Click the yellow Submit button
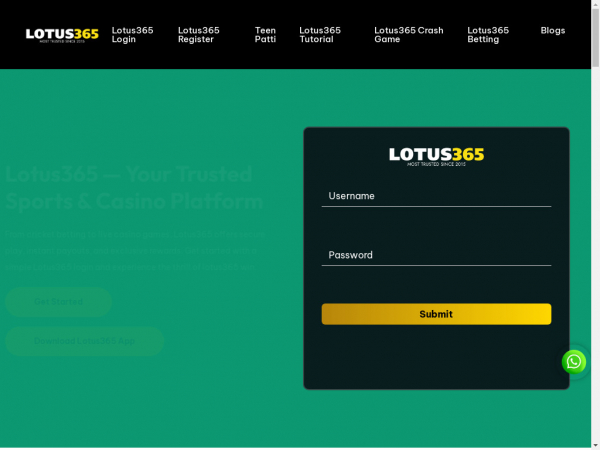This screenshot has height=450, width=600. point(436,314)
